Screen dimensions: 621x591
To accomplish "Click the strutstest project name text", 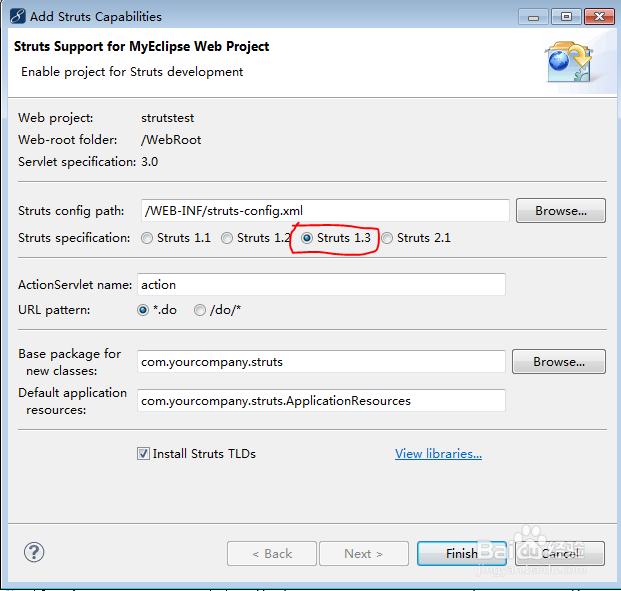I will [x=168, y=118].
